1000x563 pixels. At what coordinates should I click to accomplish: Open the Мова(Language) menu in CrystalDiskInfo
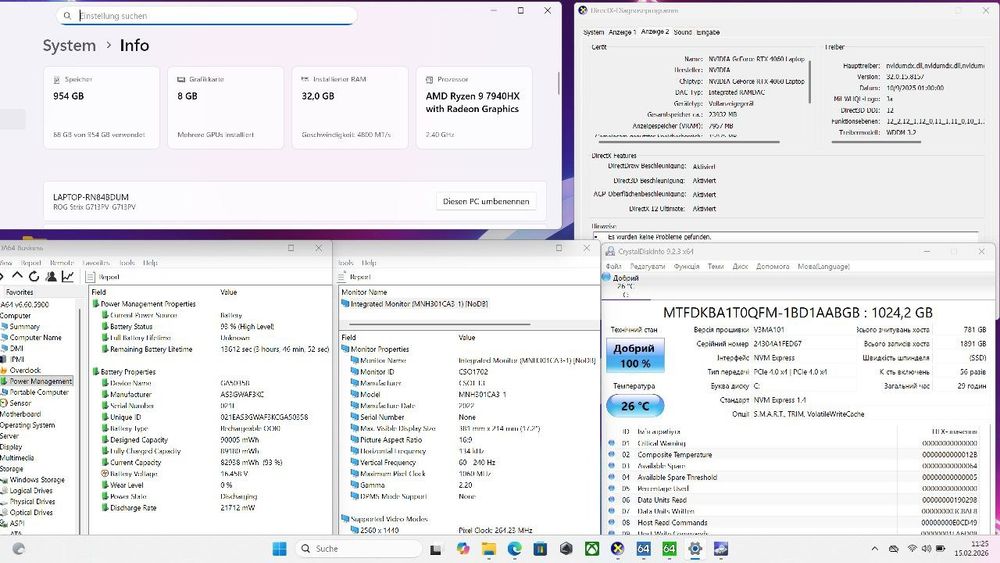click(823, 267)
